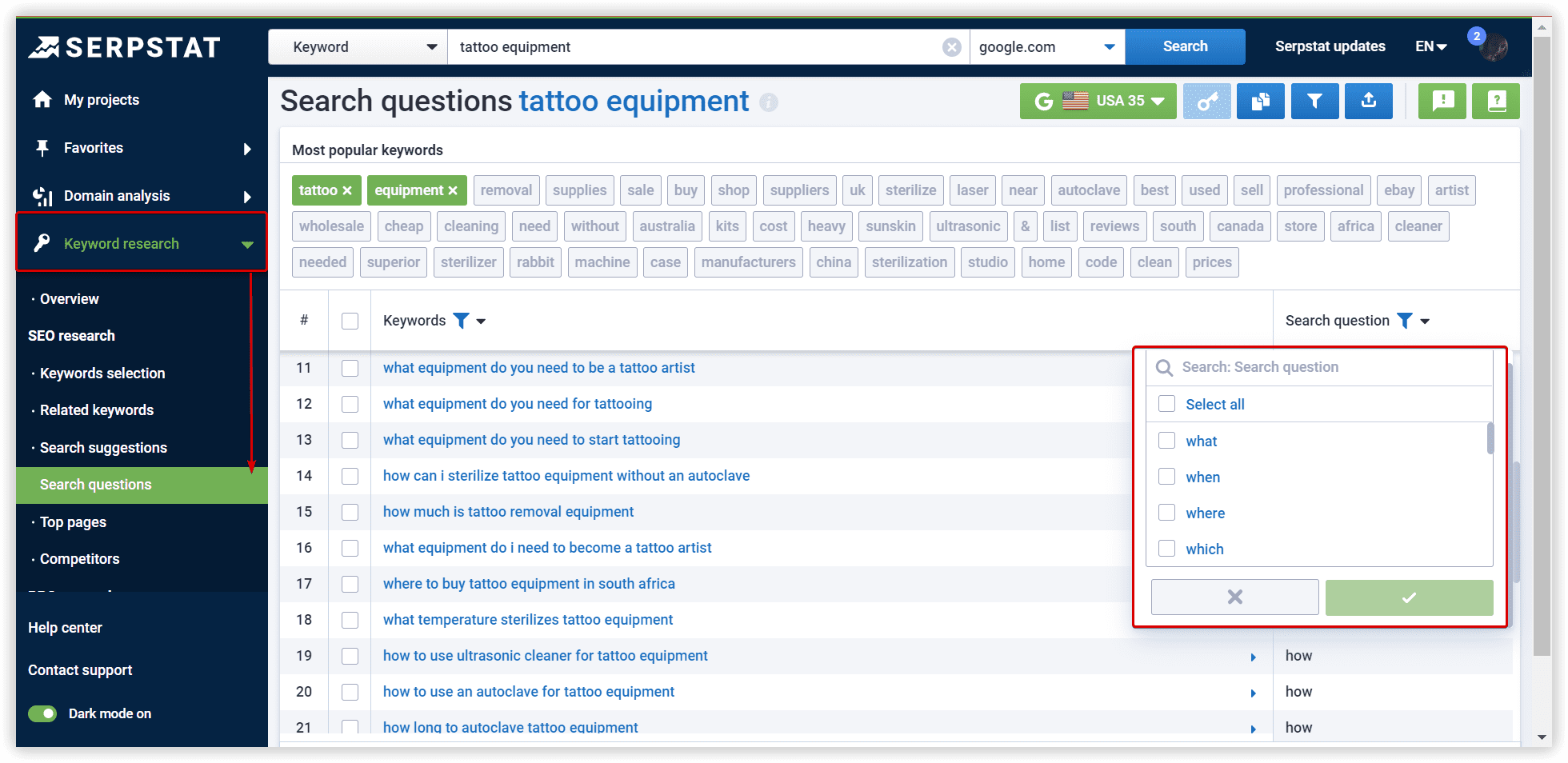Open Related keywords in the sidebar
Image resolution: width=1568 pixels, height=763 pixels.
point(96,409)
